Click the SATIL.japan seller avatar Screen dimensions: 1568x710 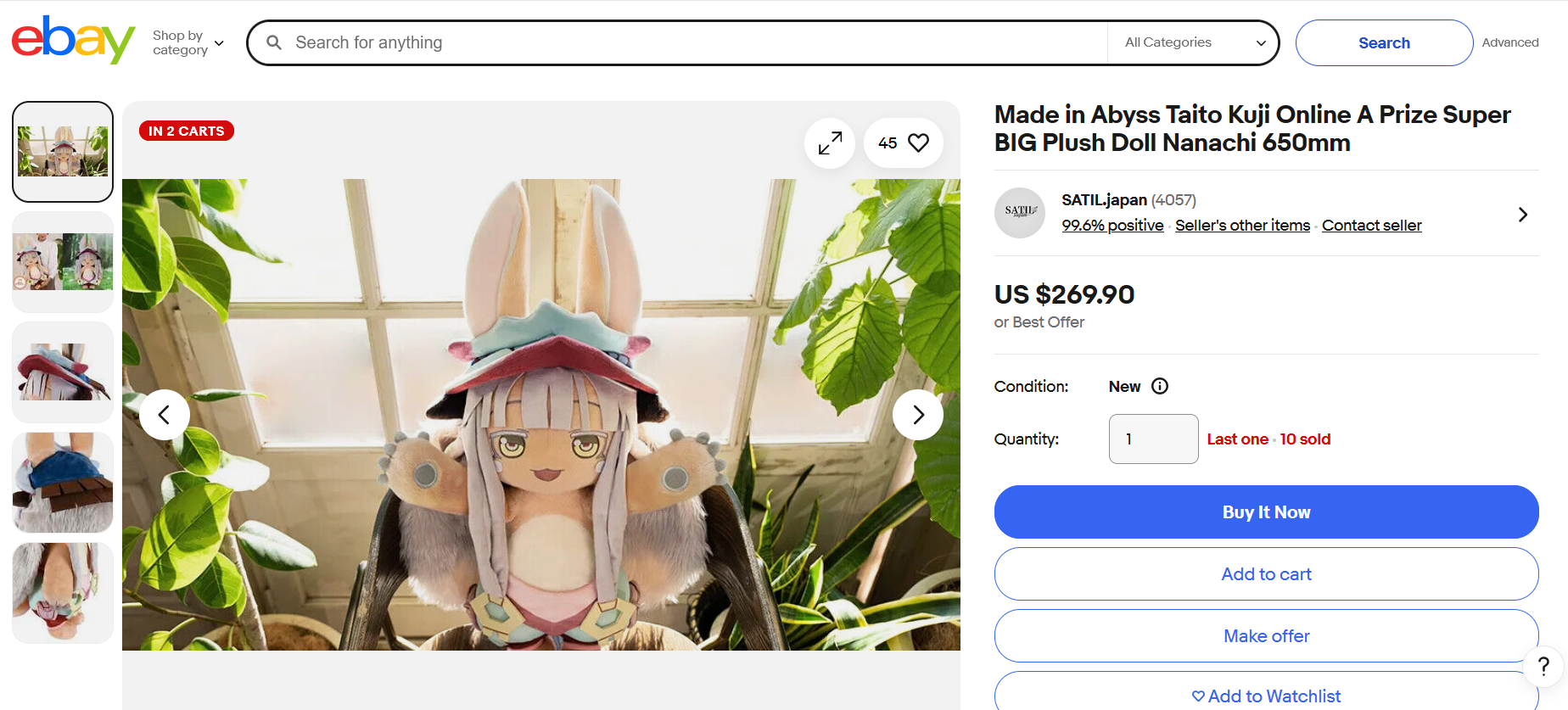coord(1020,213)
